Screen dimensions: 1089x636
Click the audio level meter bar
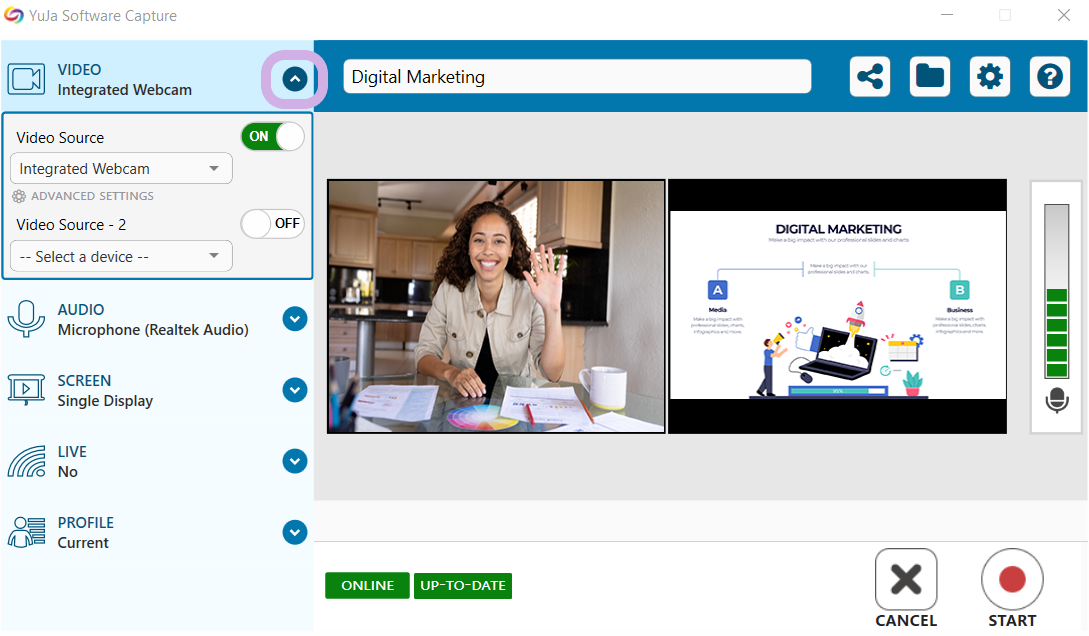[1056, 292]
